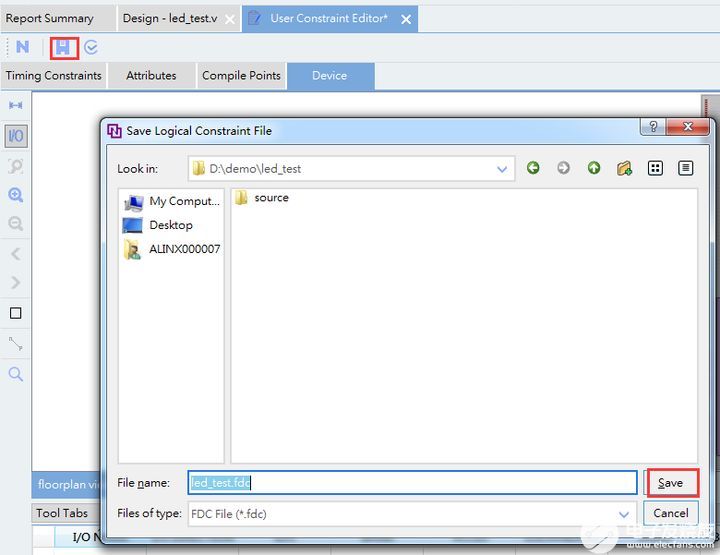This screenshot has height=555, width=720.
Task: Select the rectangle region tool
Action: pos(16,313)
